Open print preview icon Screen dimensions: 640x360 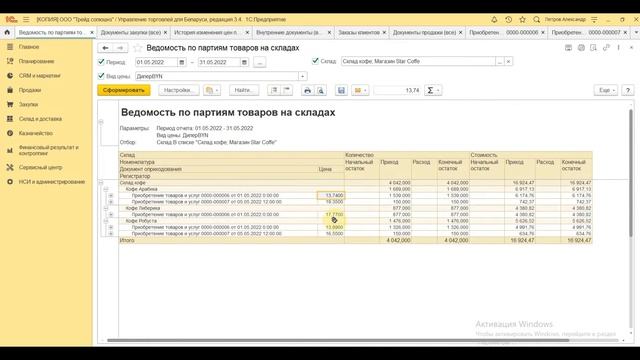click(320, 90)
